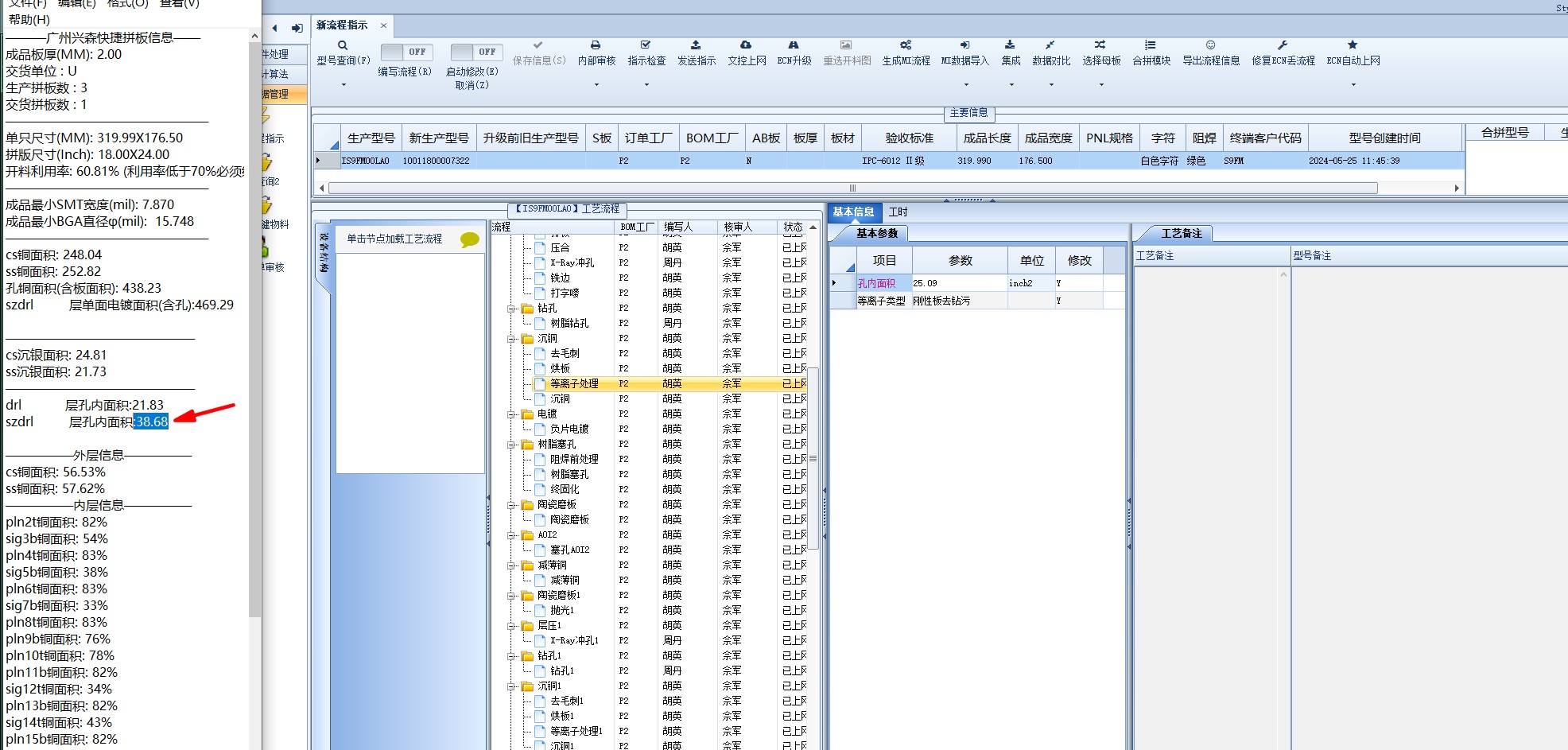Click the 电镀 folder icon in tree
1568x750 pixels.
click(x=527, y=414)
